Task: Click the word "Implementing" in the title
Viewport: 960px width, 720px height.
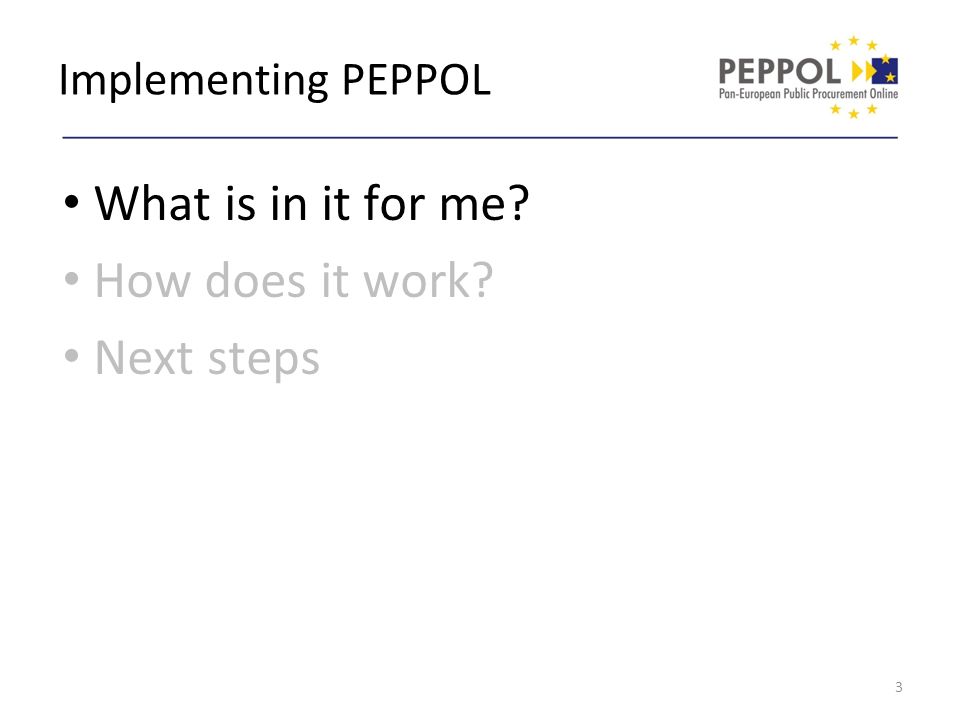Action: (194, 81)
